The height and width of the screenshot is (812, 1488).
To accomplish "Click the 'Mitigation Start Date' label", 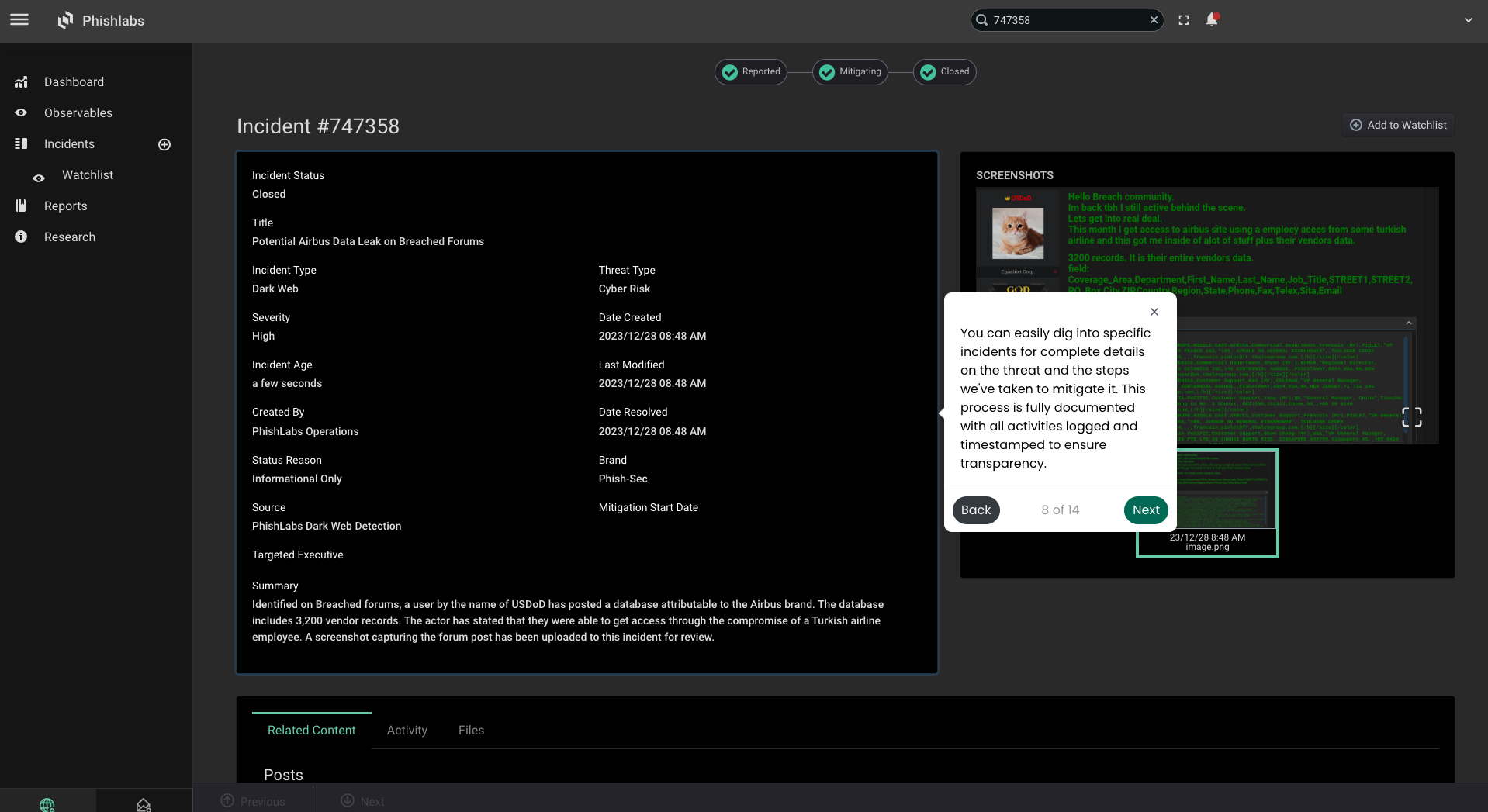I will pyautogui.click(x=649, y=508).
